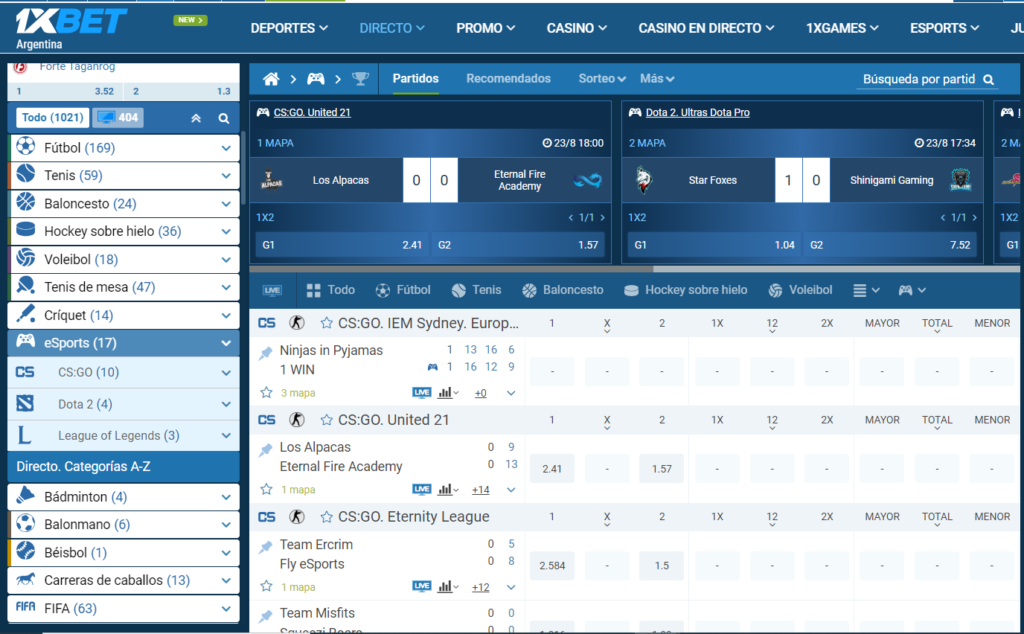The image size is (1024, 634).
Task: Click the Baloncesto icon in sidebar
Action: (x=25, y=202)
